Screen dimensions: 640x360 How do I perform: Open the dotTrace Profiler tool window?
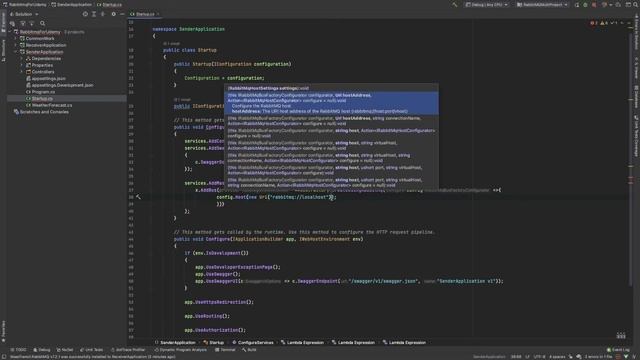[x=128, y=350]
